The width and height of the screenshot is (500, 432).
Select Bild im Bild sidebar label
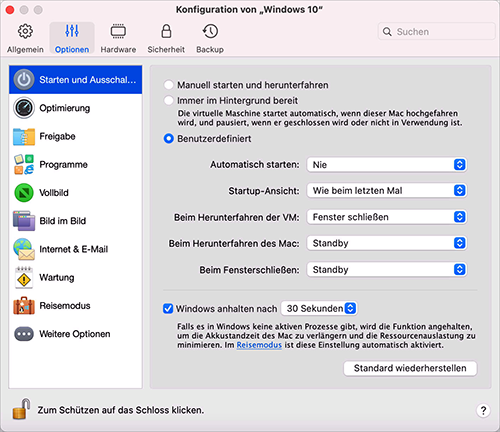63,221
